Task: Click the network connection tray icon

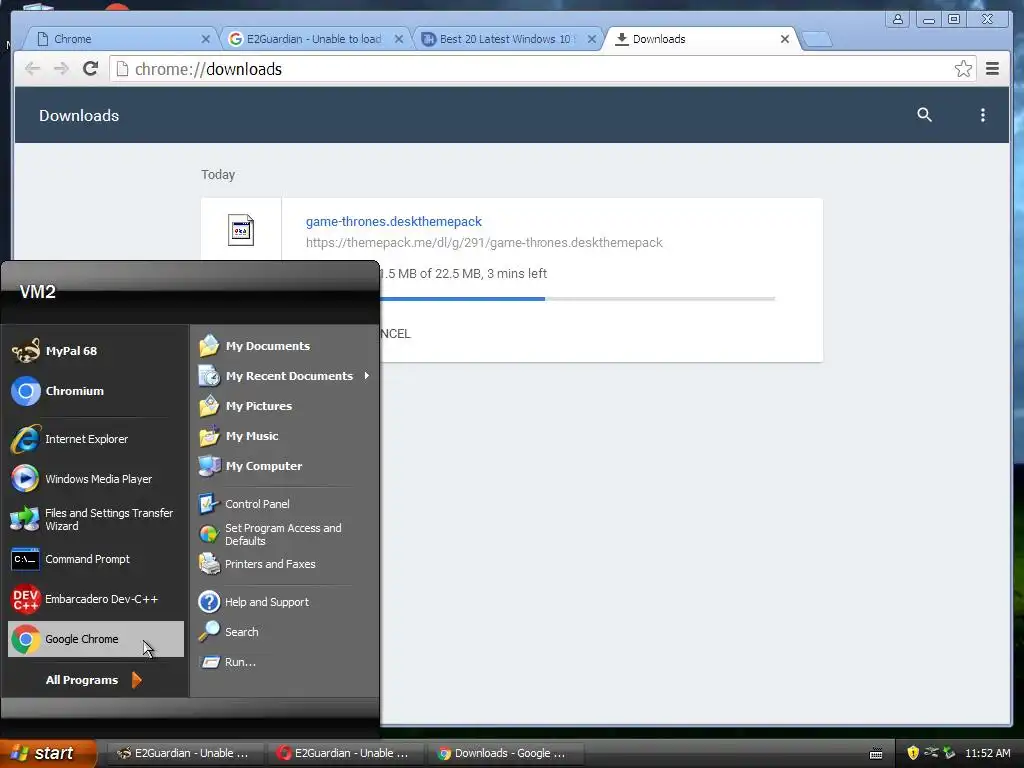Action: coord(931,753)
